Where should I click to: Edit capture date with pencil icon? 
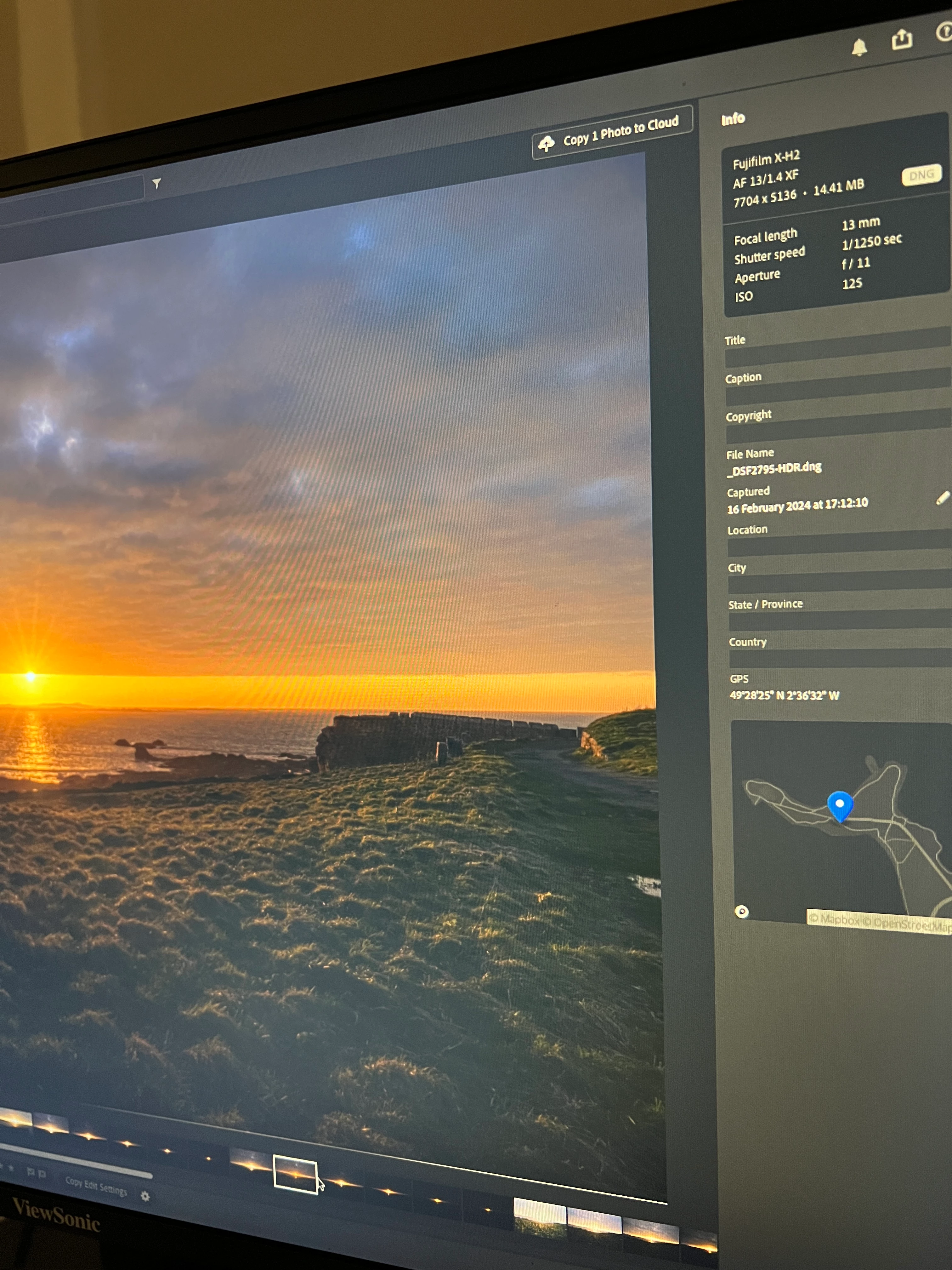(x=942, y=498)
